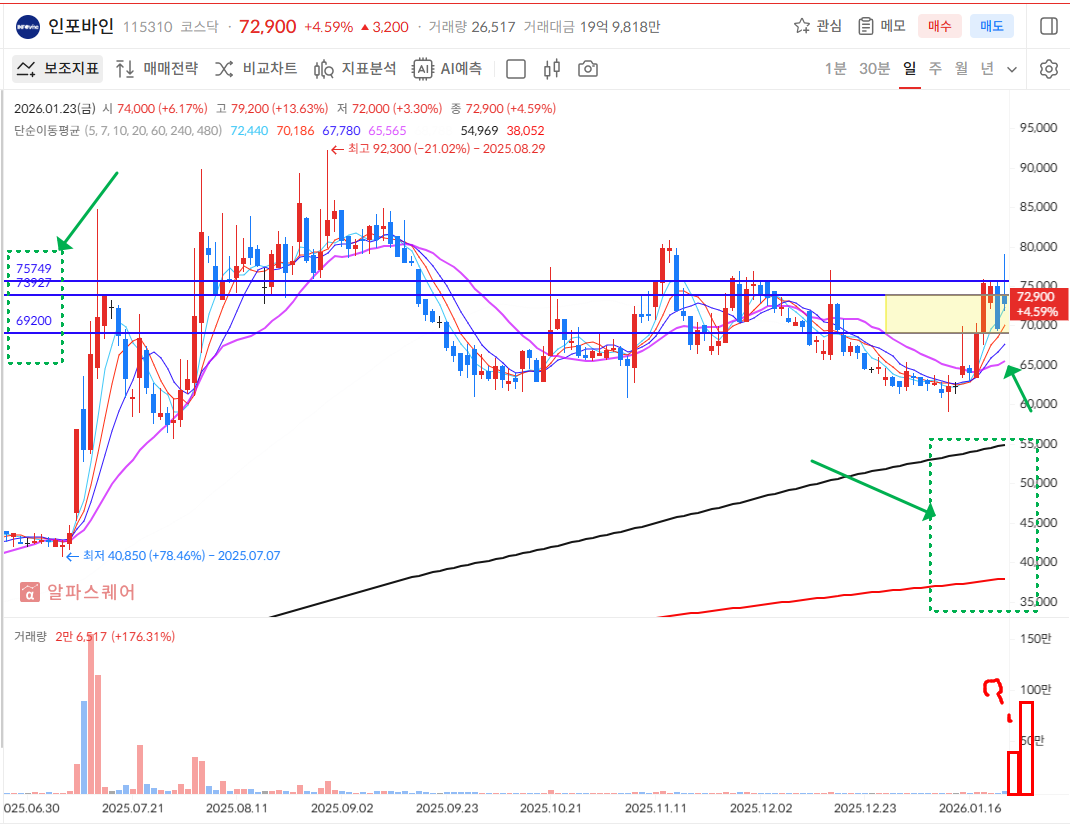Image resolution: width=1070 pixels, height=828 pixels.
Task: Click the yellow highlighted price zone
Action: [x=930, y=314]
